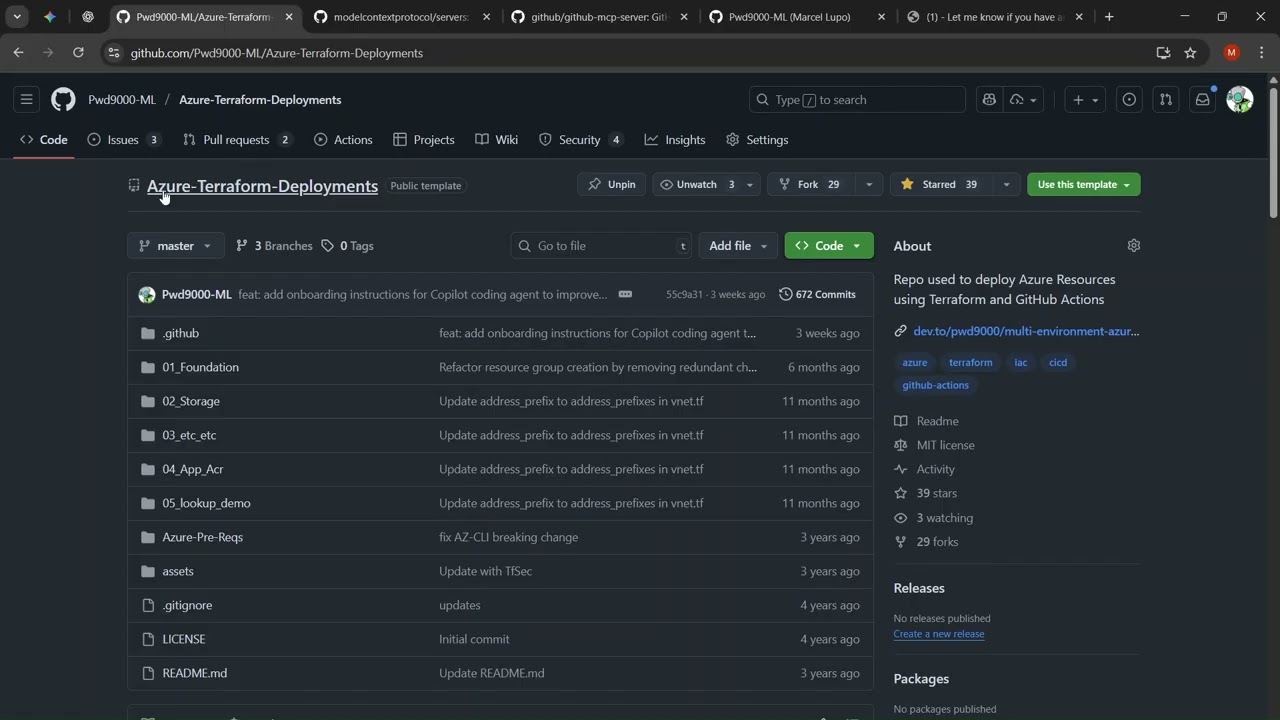Open the notifications inbox icon
This screenshot has height=720, width=1280.
(x=1203, y=100)
